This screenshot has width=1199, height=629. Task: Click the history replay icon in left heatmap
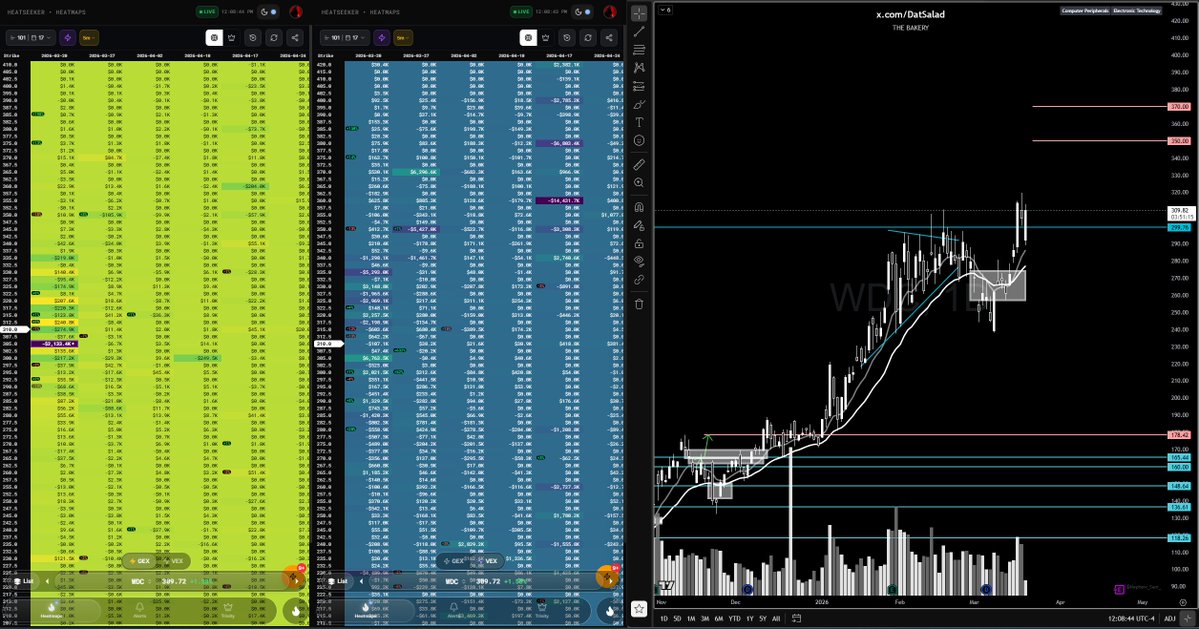coord(253,37)
